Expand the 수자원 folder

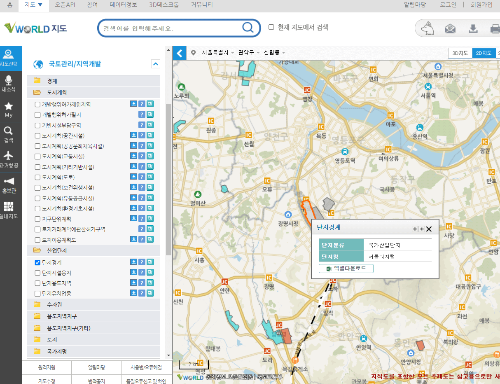click(93, 304)
